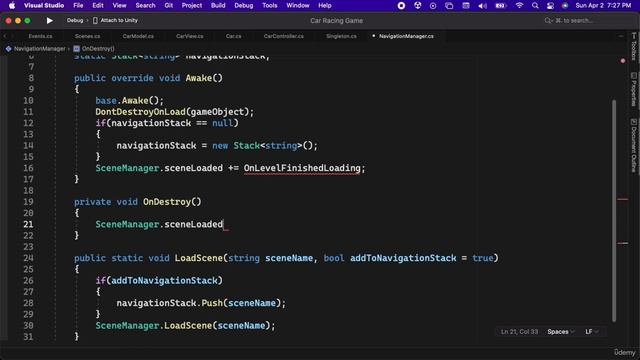
Task: Click the Run play button
Action: click(x=49, y=20)
